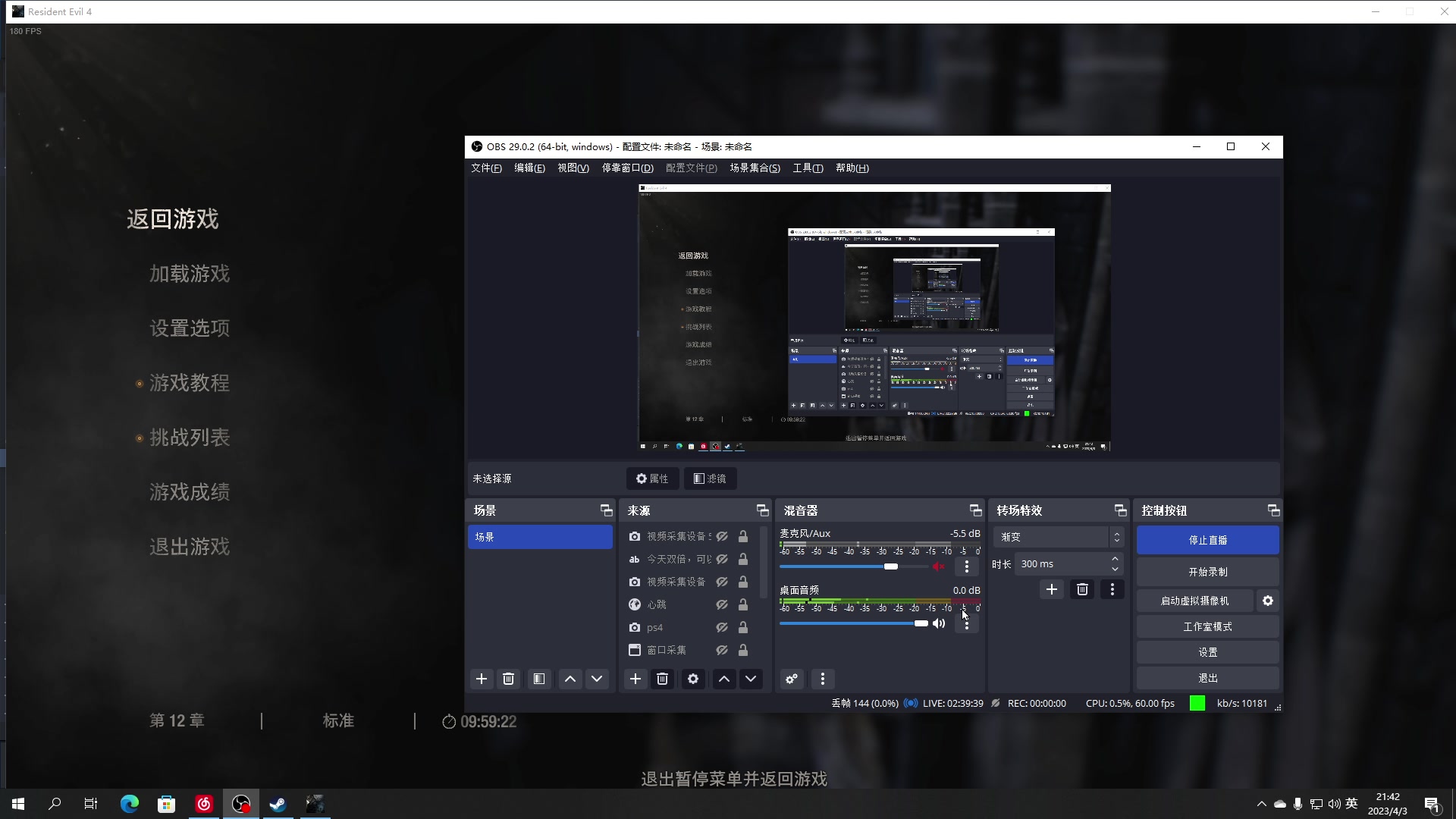
Task: Click 属性 properties button below preview
Action: tap(652, 479)
